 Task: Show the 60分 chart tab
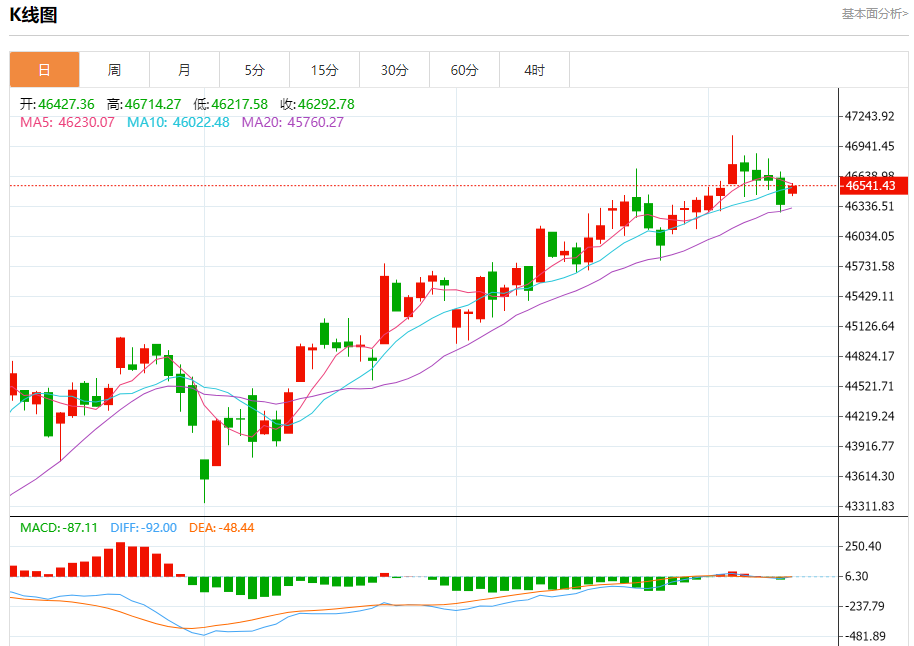(x=464, y=70)
